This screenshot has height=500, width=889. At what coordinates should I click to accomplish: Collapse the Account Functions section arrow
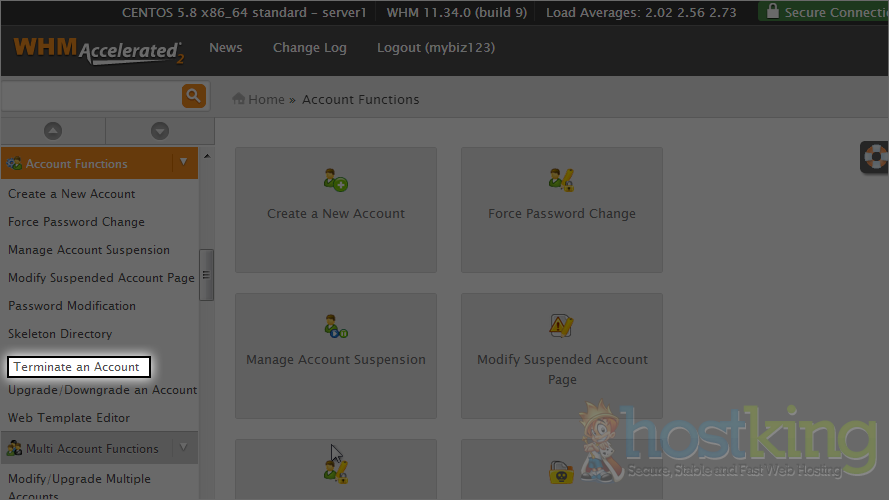pos(183,162)
